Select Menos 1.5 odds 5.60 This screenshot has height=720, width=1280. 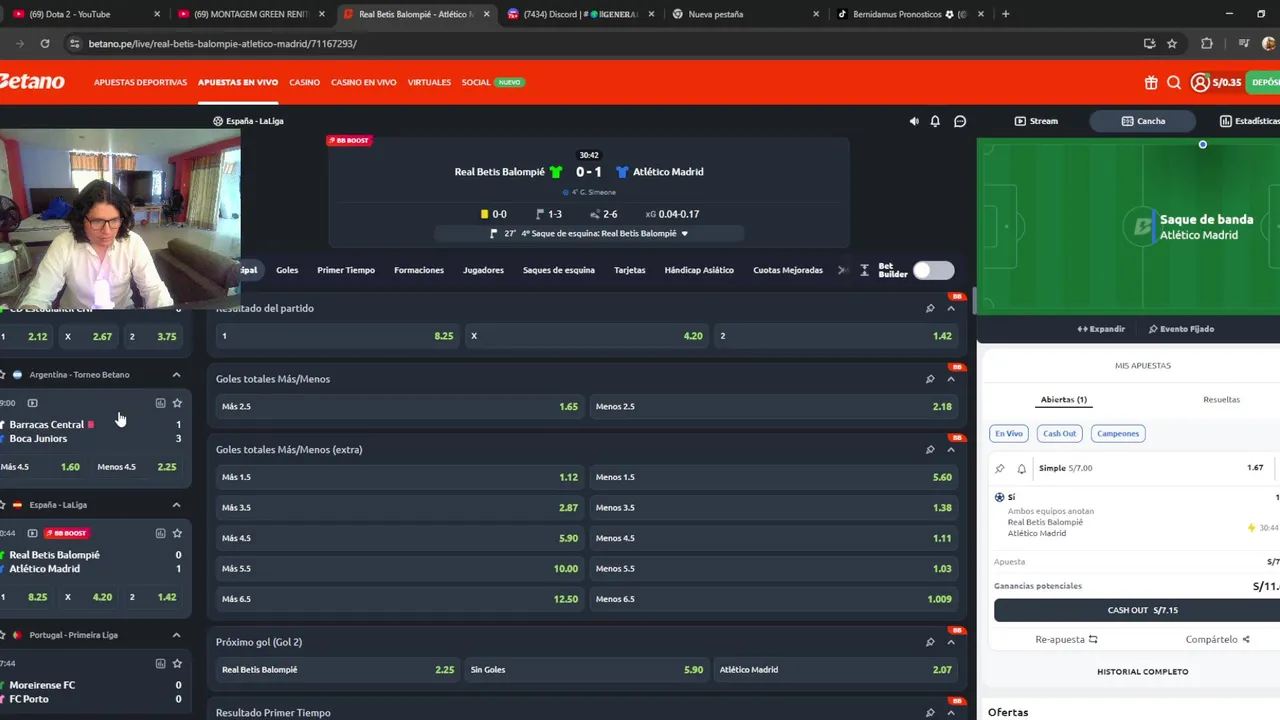pos(773,477)
